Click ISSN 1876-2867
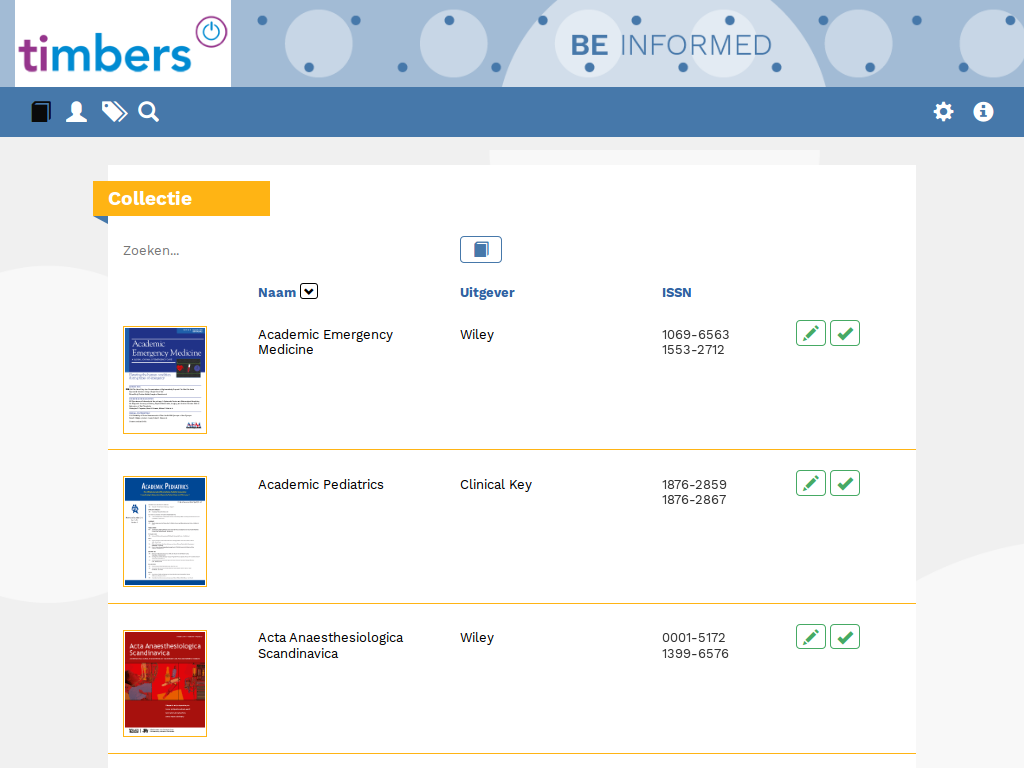 pyautogui.click(x=694, y=500)
